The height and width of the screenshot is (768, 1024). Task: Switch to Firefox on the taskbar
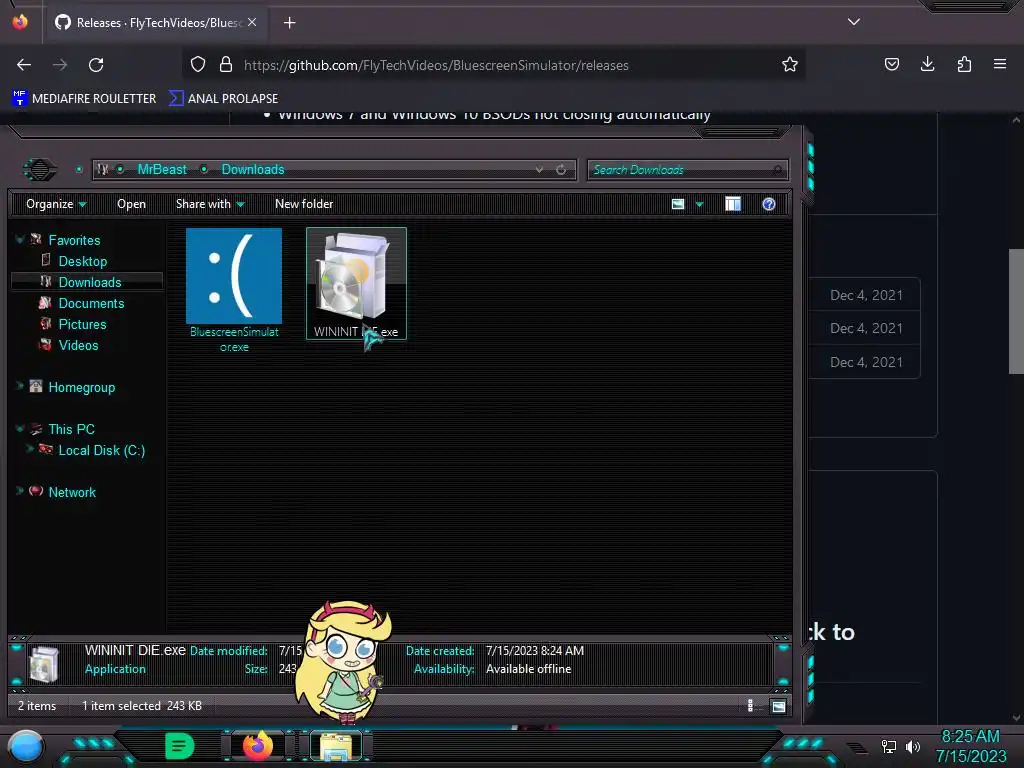tap(258, 745)
